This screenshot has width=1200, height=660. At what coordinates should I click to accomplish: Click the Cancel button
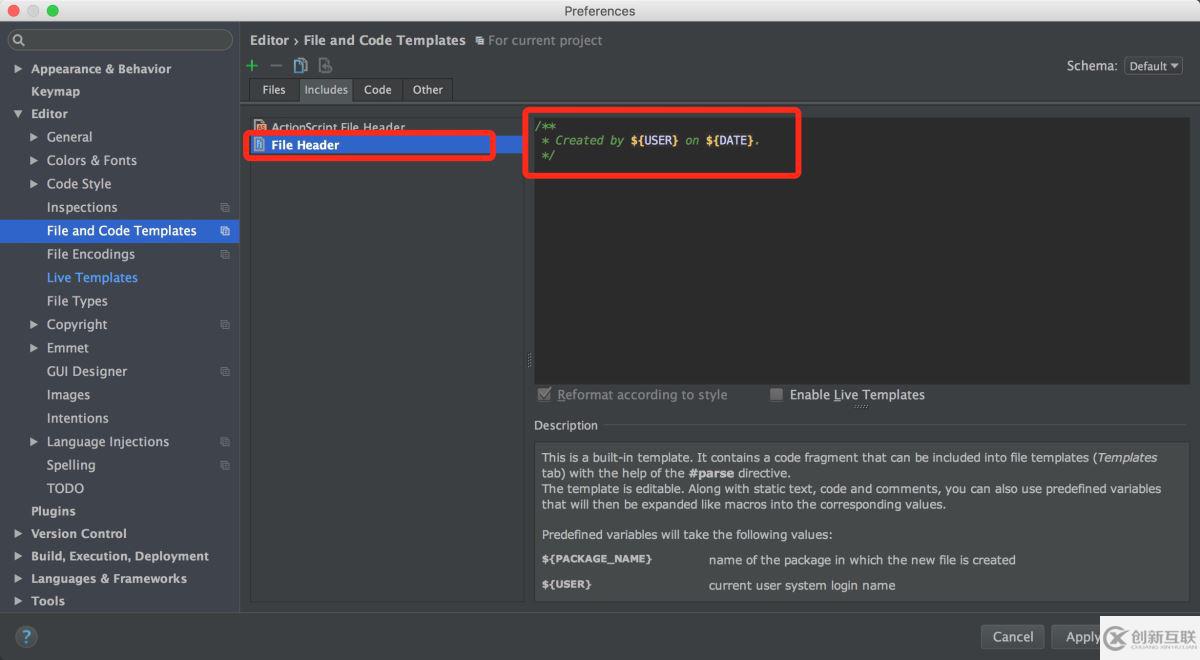1013,637
